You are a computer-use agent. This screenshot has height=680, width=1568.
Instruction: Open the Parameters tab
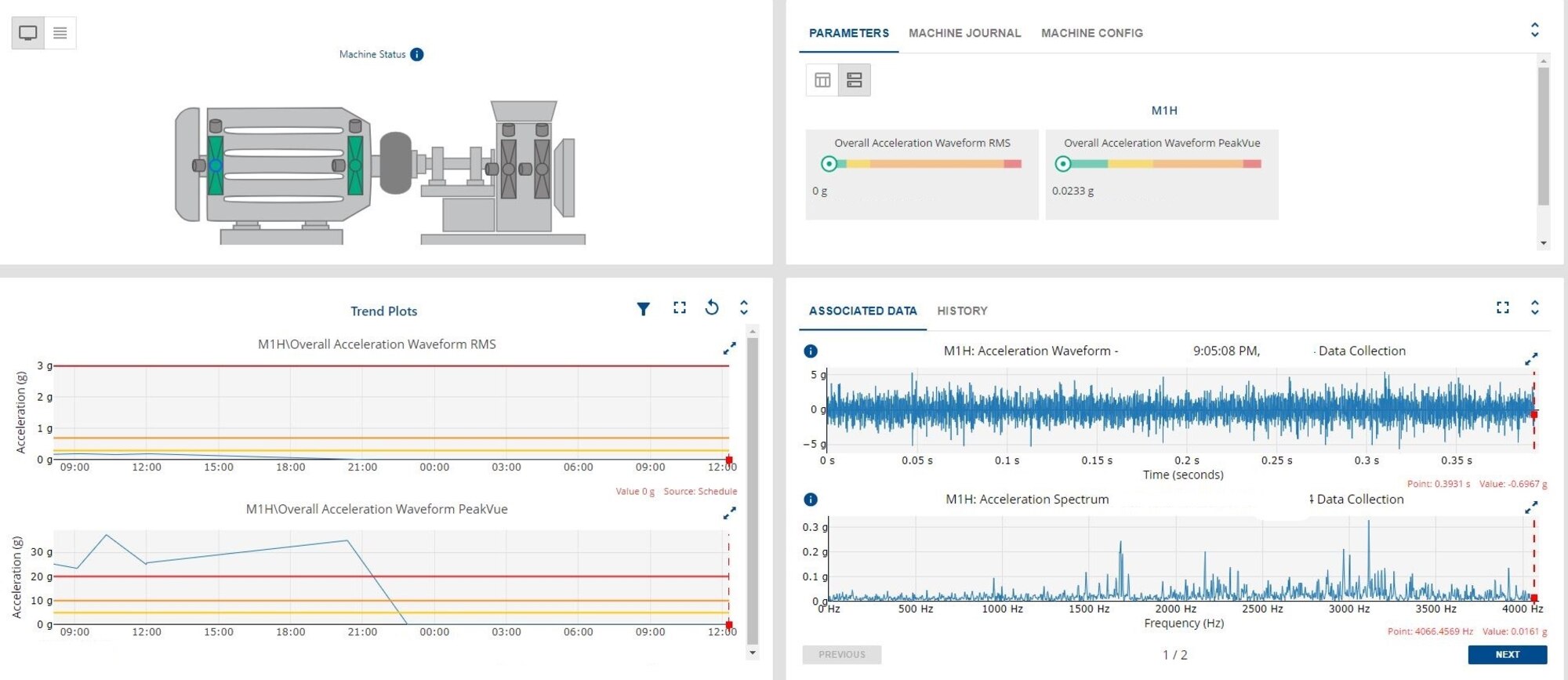[x=848, y=33]
